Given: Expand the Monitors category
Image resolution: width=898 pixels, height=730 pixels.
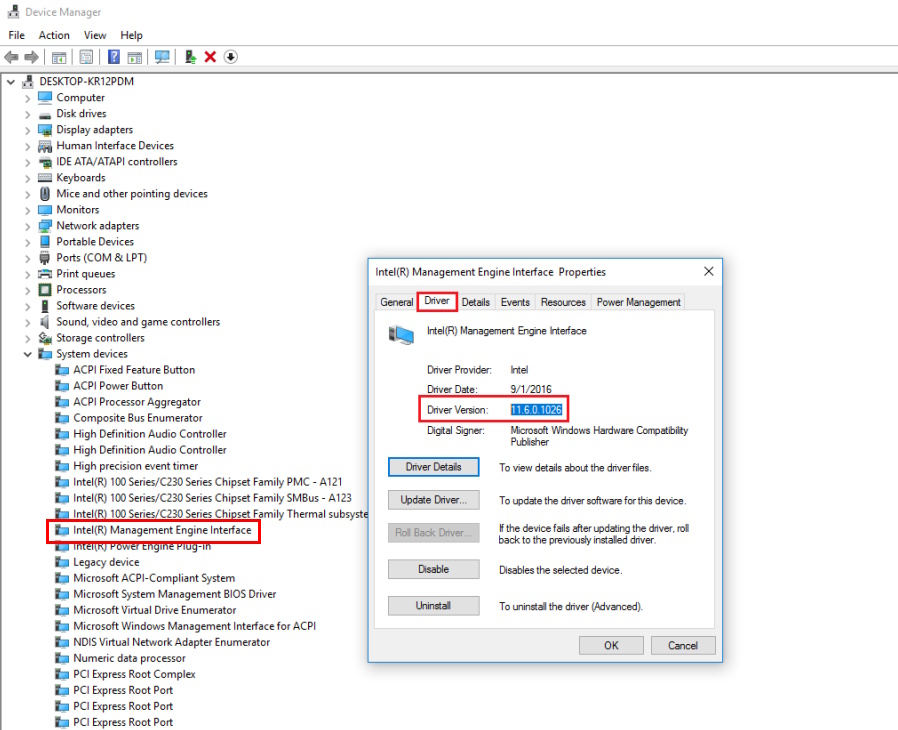Looking at the screenshot, I should coord(27,210).
